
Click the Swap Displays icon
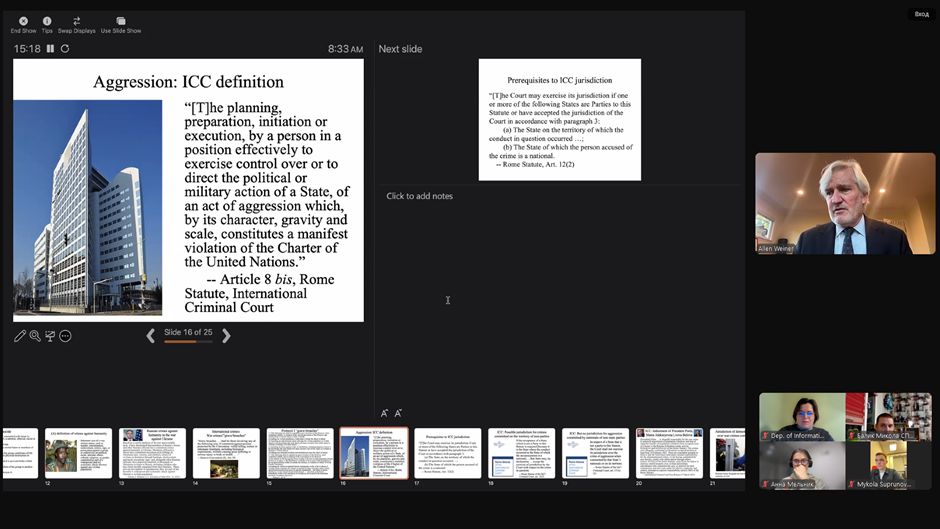pos(77,20)
